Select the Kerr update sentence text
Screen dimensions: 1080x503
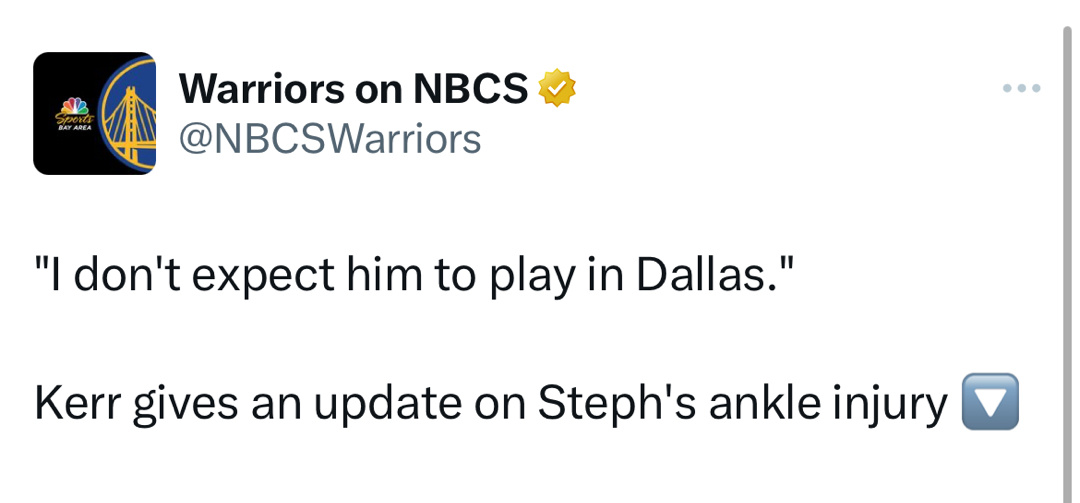(490, 403)
